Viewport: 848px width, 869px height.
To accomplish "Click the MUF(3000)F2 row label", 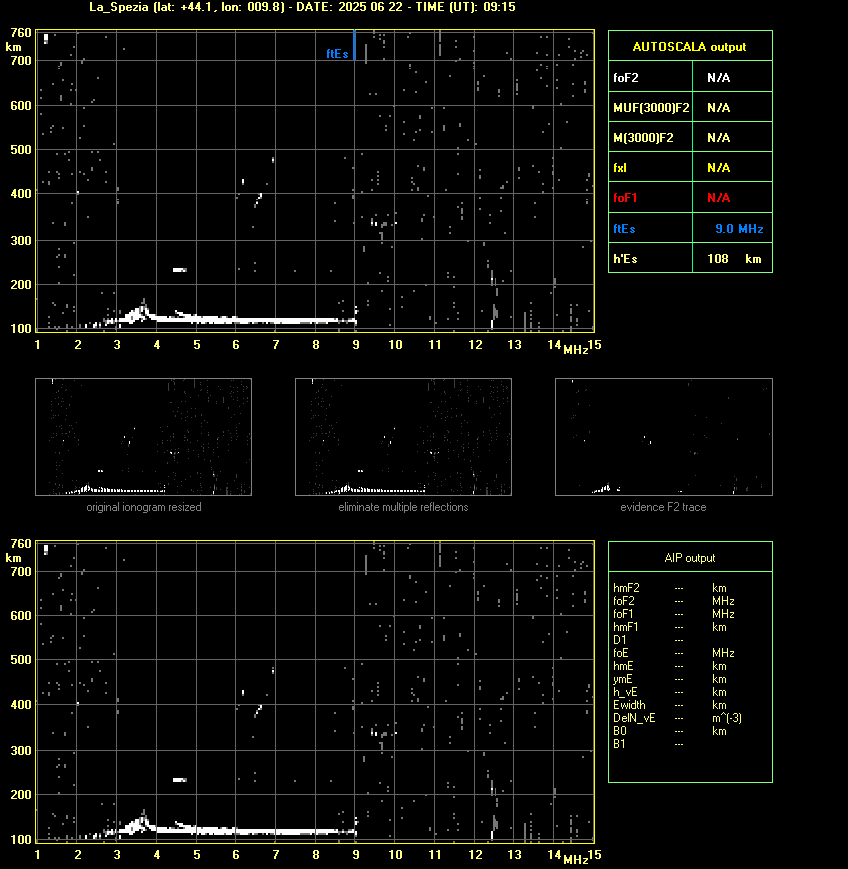I will click(651, 108).
